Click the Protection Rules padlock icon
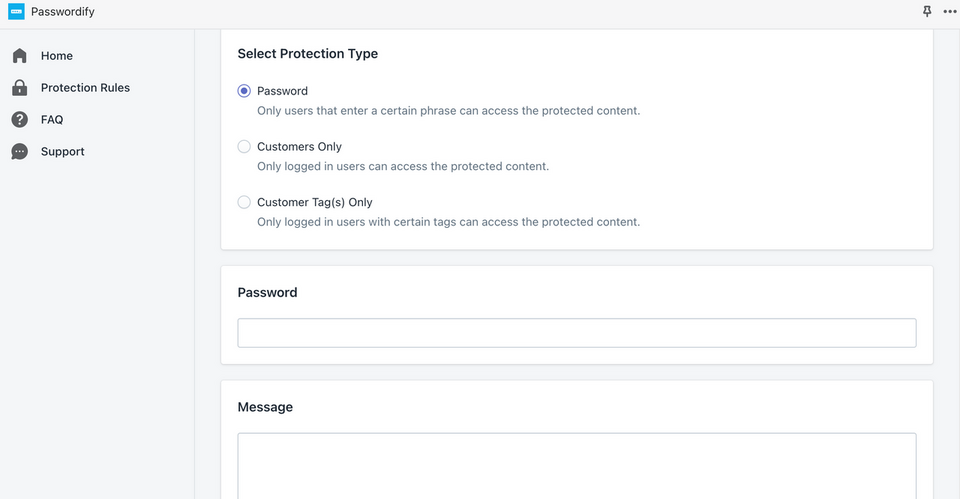Viewport: 960px width, 499px height. pos(20,88)
